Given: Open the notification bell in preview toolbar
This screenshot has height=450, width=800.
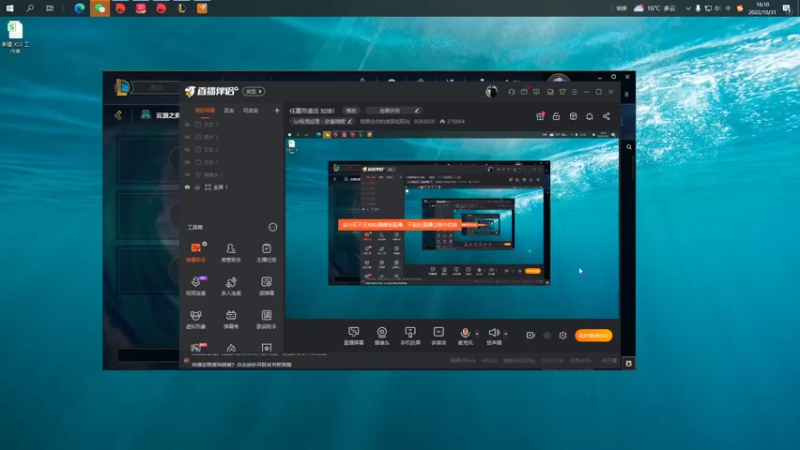Looking at the screenshot, I should [589, 116].
